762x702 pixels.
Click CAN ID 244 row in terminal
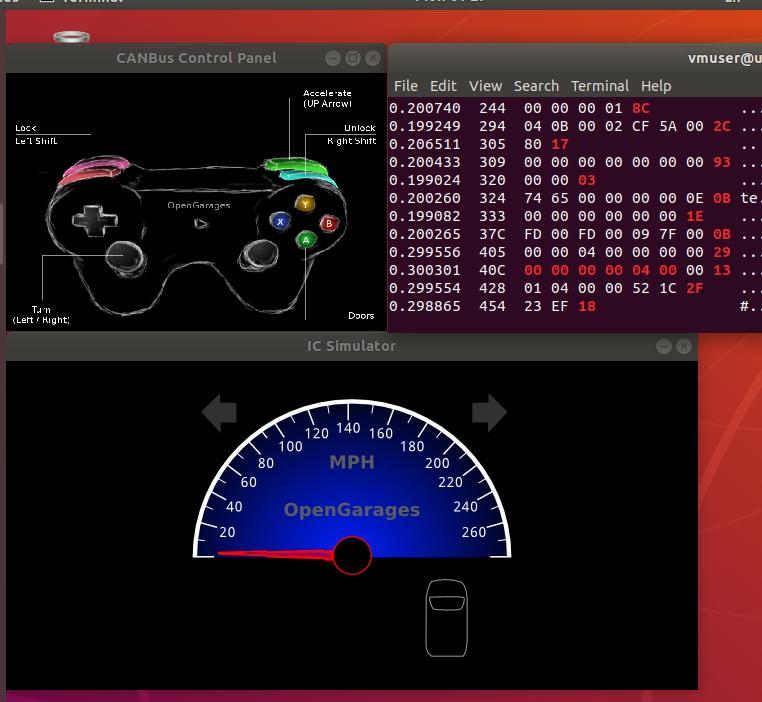point(575,108)
